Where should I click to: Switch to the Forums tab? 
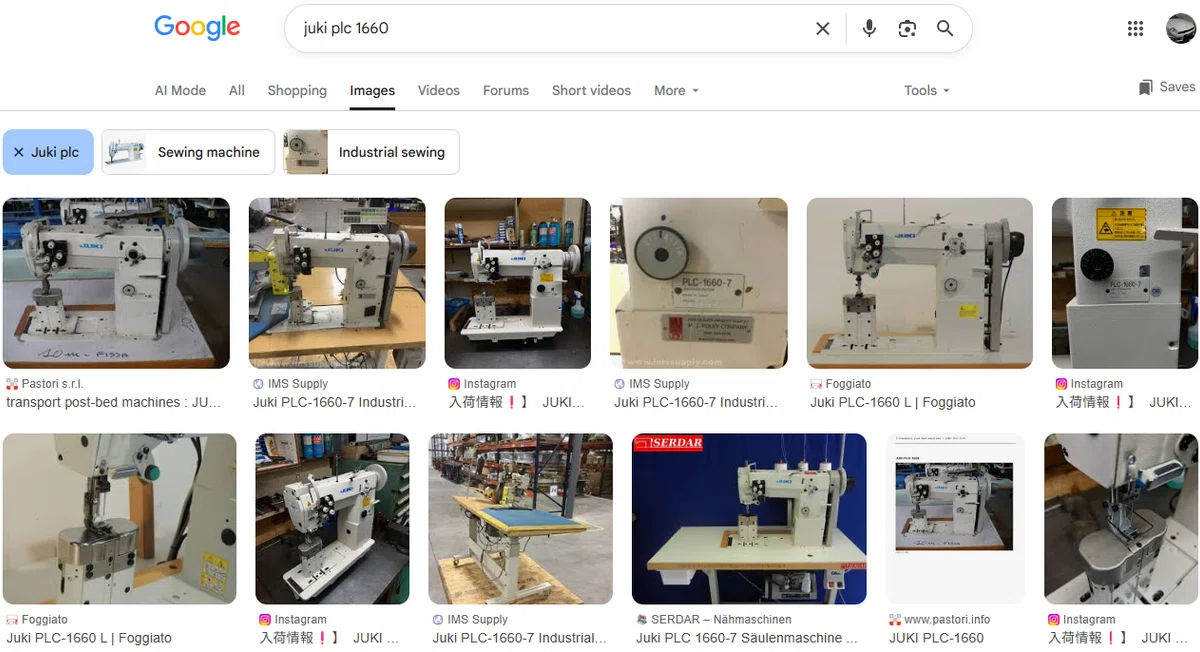[x=506, y=90]
